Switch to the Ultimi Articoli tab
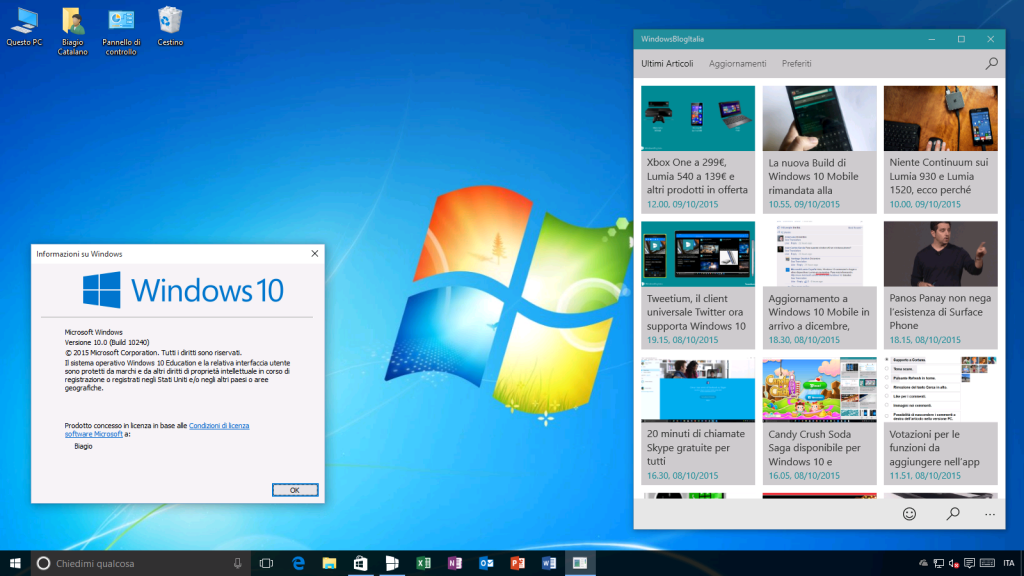Image resolution: width=1024 pixels, height=576 pixels. click(667, 63)
